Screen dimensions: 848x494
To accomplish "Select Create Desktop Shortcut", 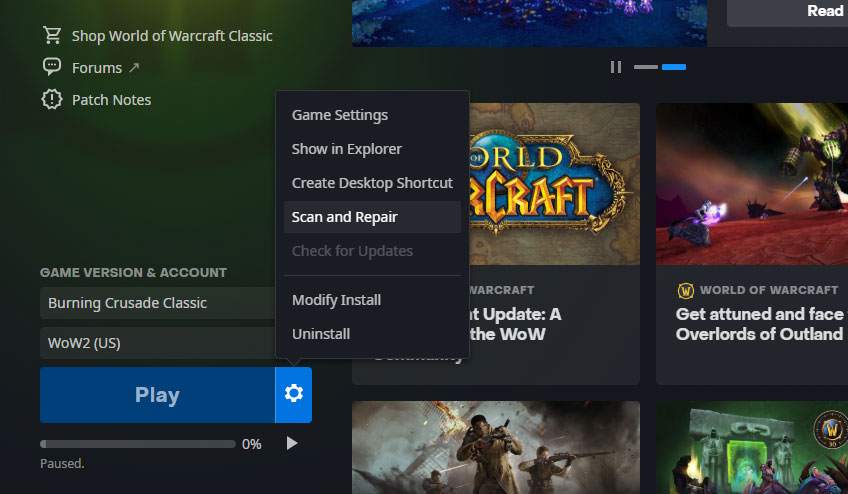I will tap(372, 183).
